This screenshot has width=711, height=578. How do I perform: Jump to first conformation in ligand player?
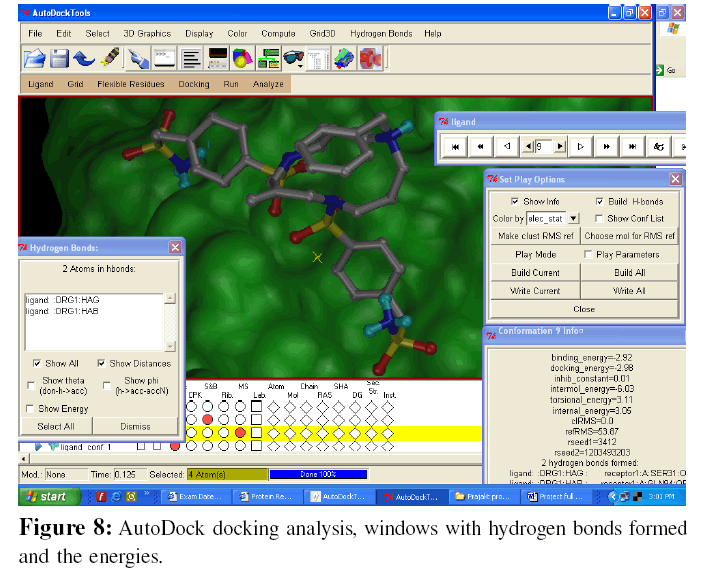point(455,146)
